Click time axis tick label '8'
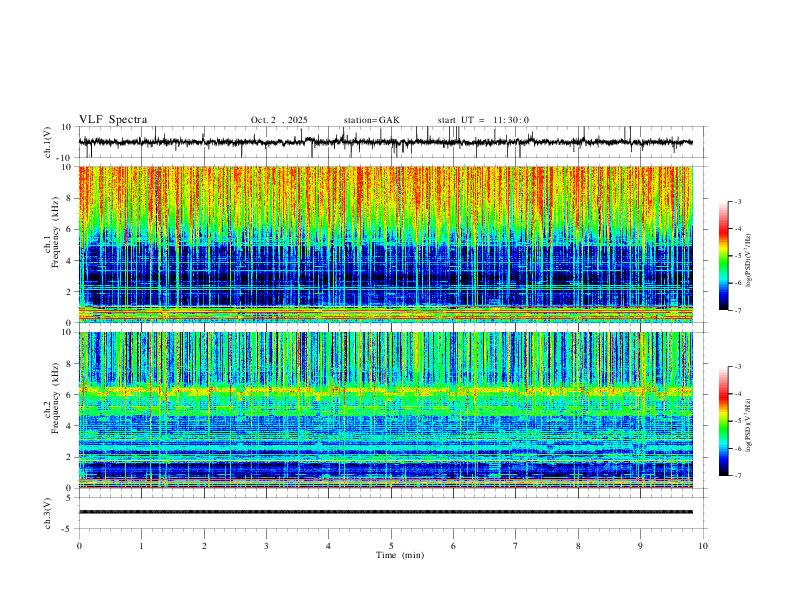Viewport: 792px width, 612px height. pos(578,546)
